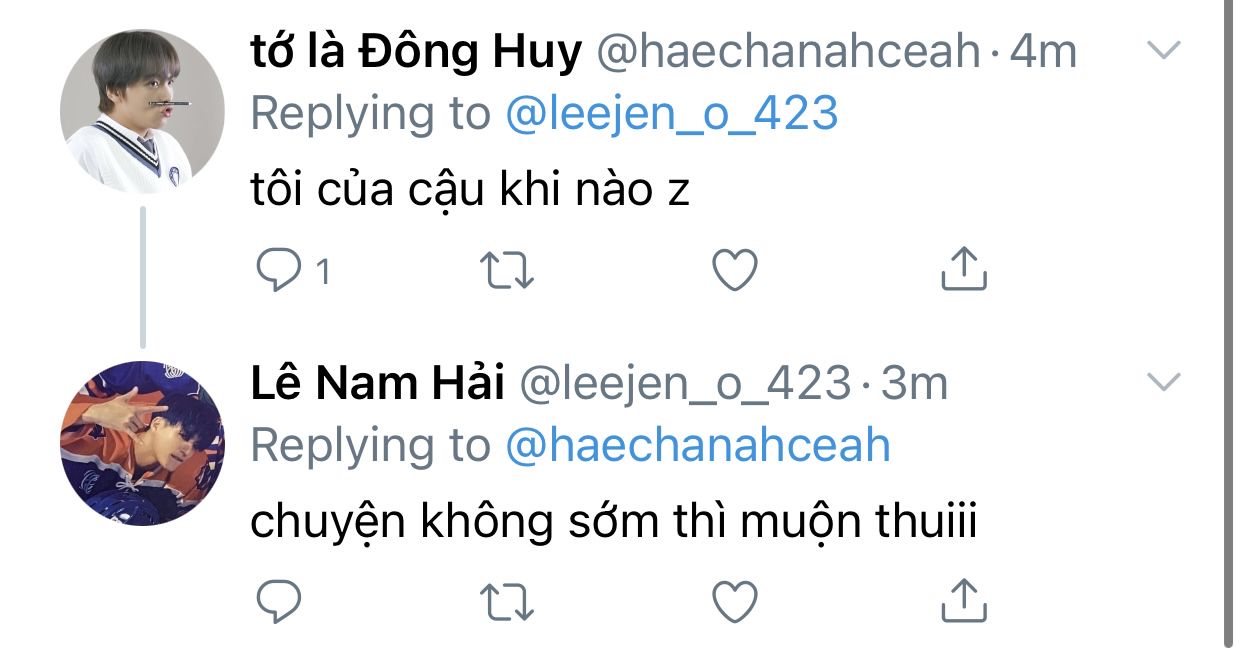The width and height of the screenshot is (1242, 653).
Task: Open the @haechanahceah mention link
Action: 697,446
